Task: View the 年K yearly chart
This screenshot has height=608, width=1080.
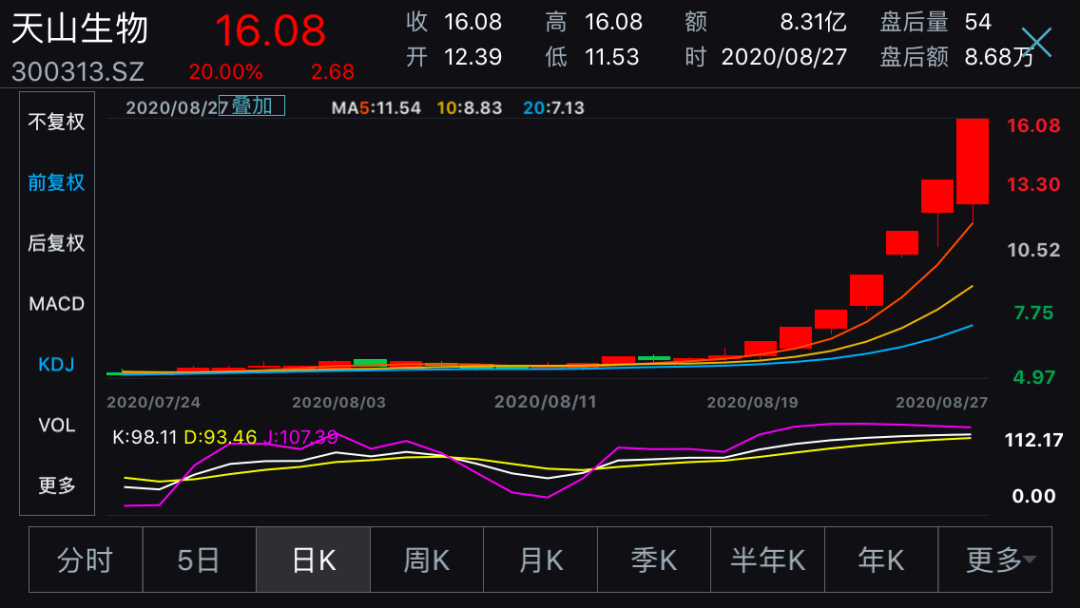Action: pos(881,560)
